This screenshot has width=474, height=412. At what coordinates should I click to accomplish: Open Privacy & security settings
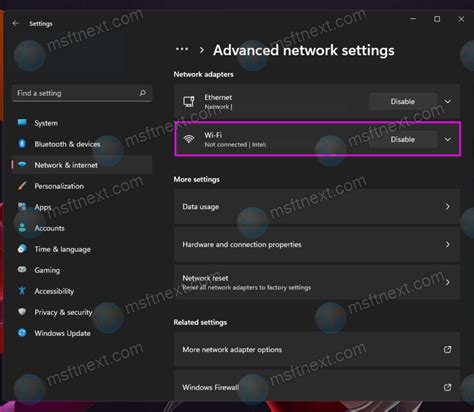(x=82, y=312)
